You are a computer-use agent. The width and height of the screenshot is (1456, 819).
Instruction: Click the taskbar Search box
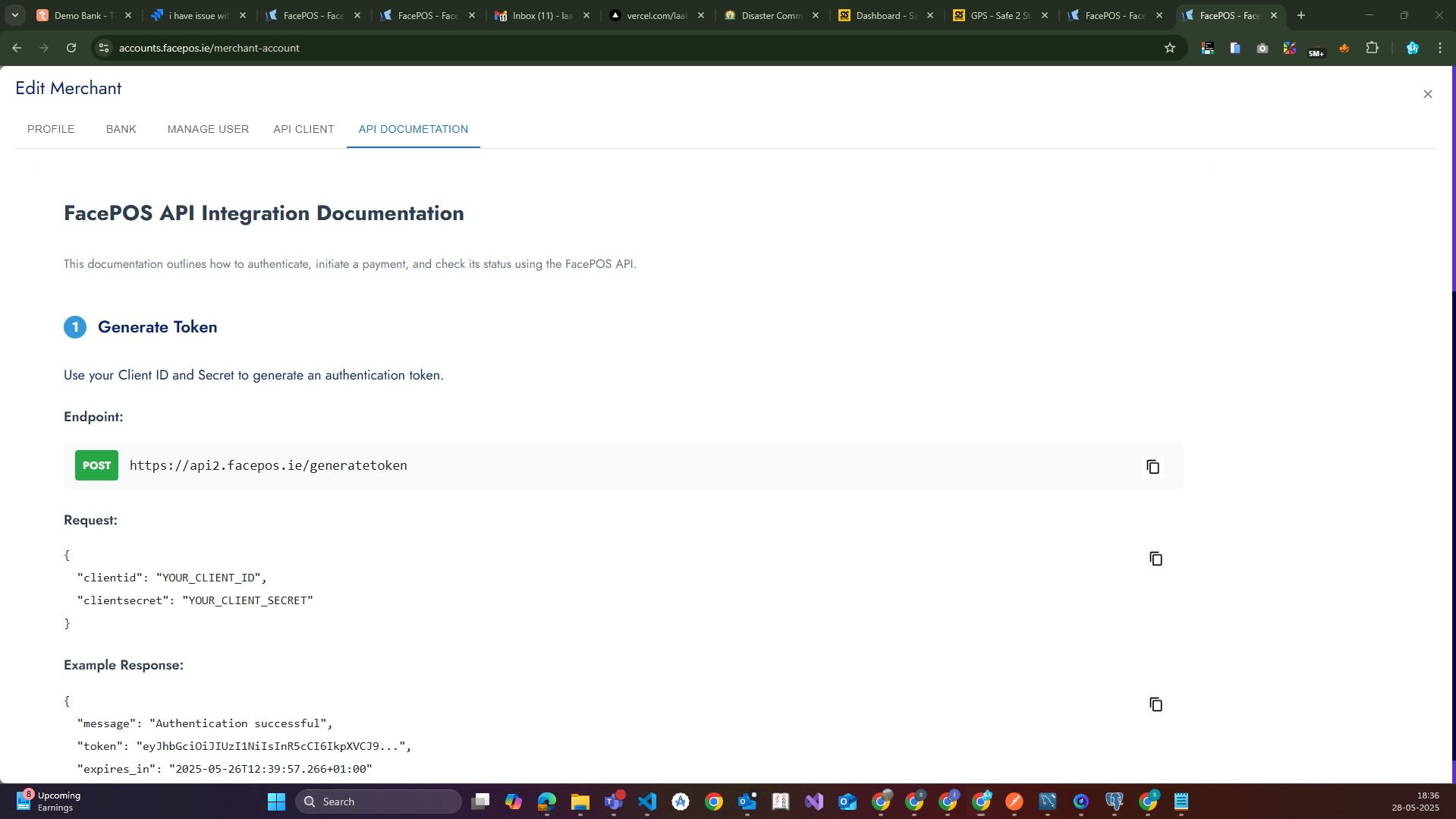click(379, 802)
